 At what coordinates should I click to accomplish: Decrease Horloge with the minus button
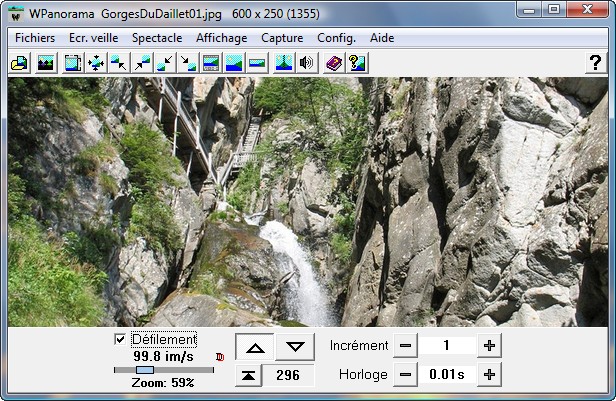pyautogui.click(x=405, y=375)
